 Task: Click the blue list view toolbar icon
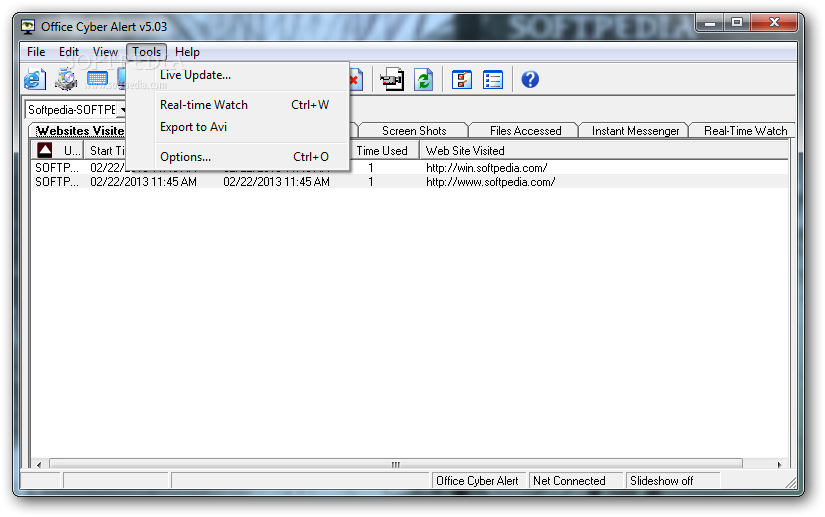(x=493, y=79)
